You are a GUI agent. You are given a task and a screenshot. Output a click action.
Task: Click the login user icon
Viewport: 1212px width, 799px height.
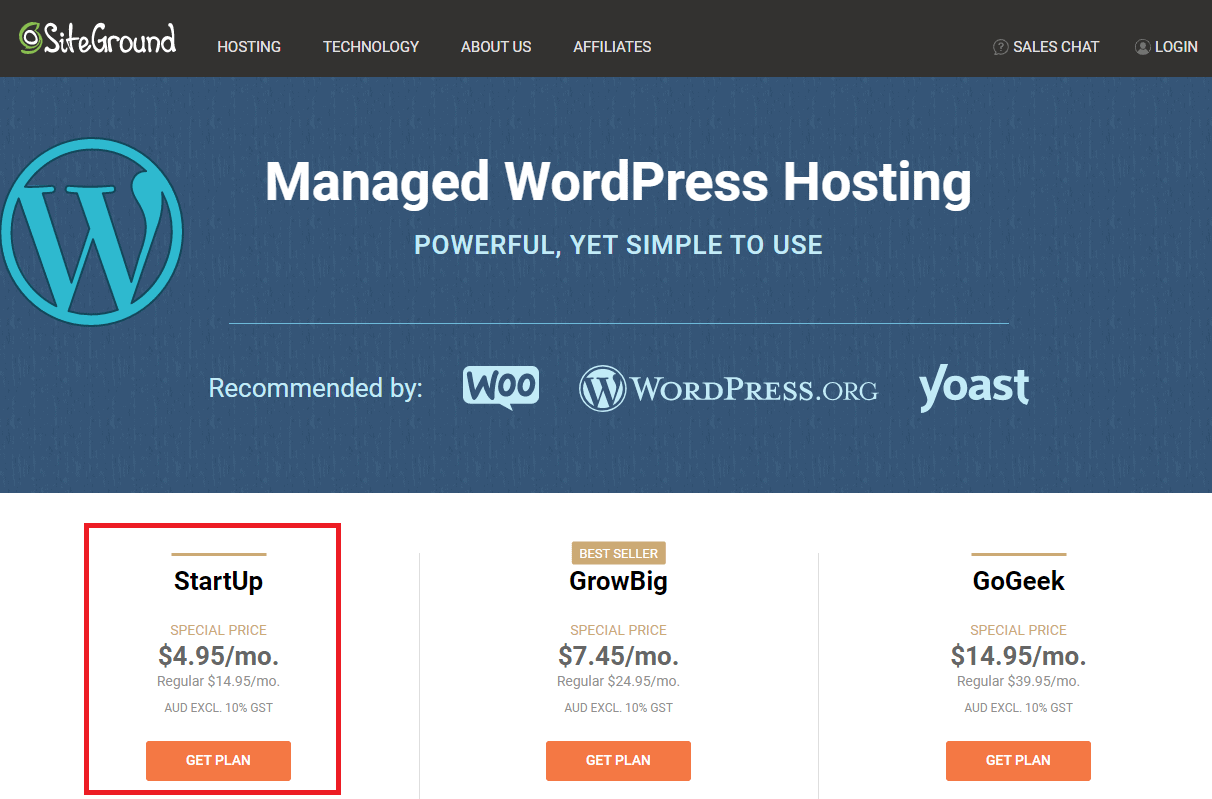pos(1142,47)
